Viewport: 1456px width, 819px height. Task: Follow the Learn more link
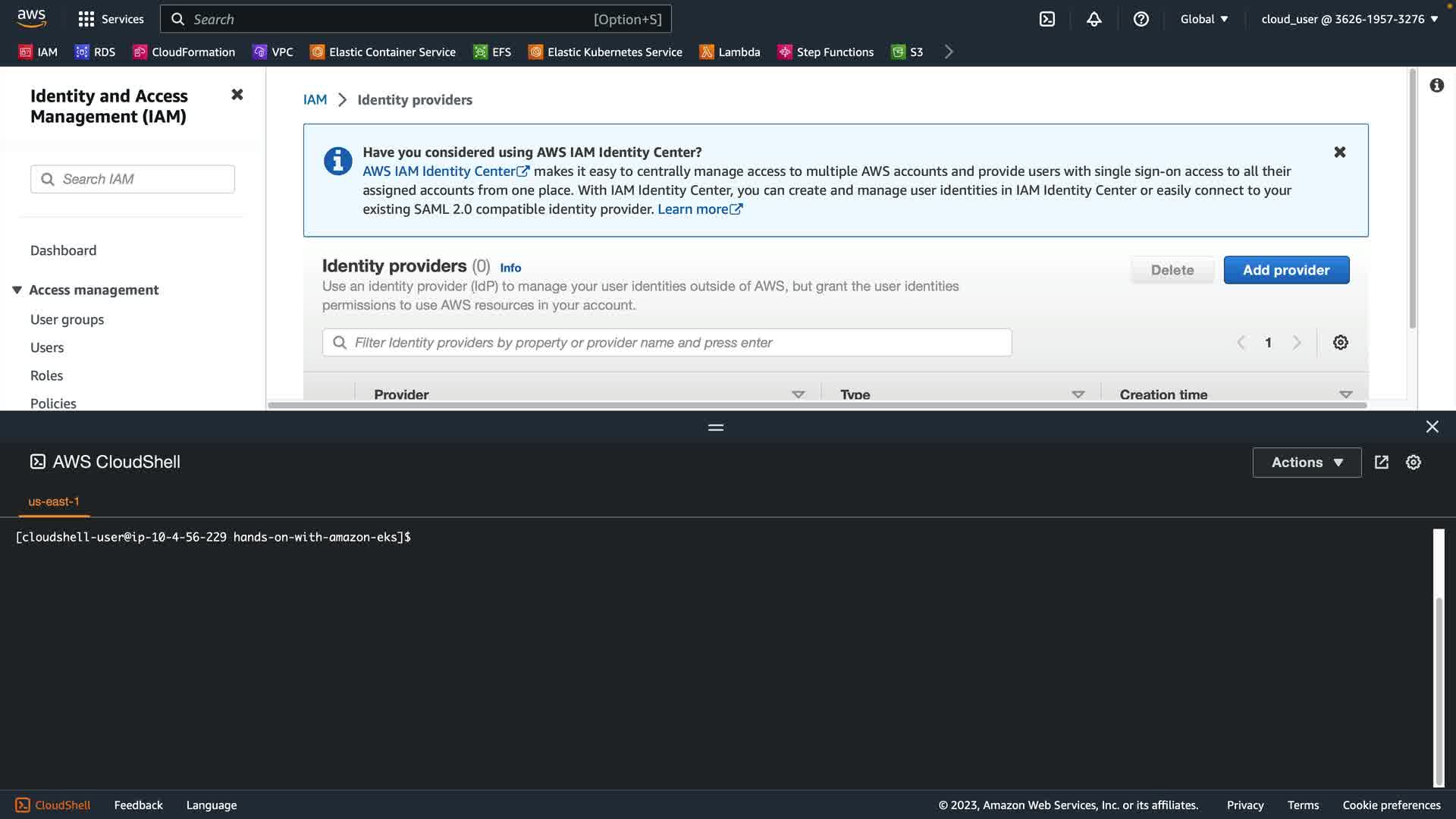(x=698, y=209)
